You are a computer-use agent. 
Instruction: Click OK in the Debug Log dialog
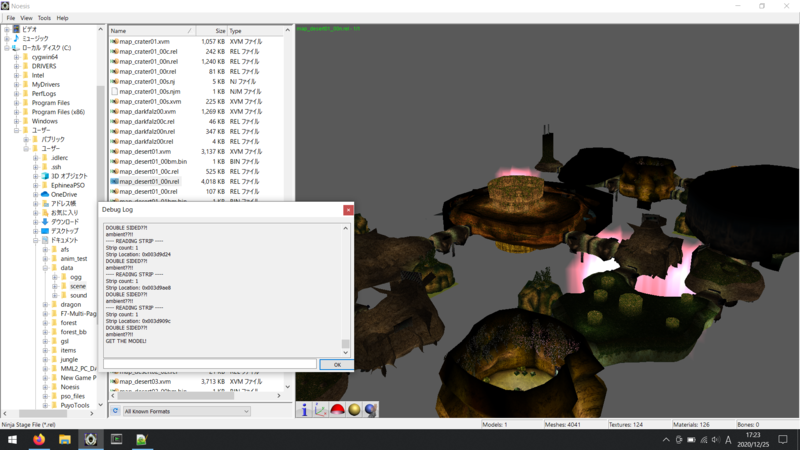pos(337,364)
